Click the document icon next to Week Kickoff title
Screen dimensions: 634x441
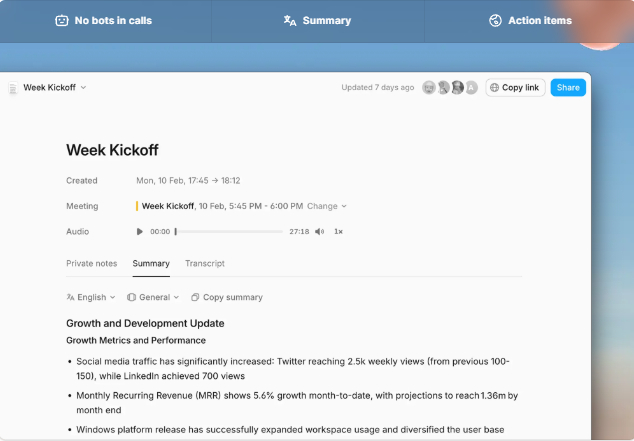[13, 88]
